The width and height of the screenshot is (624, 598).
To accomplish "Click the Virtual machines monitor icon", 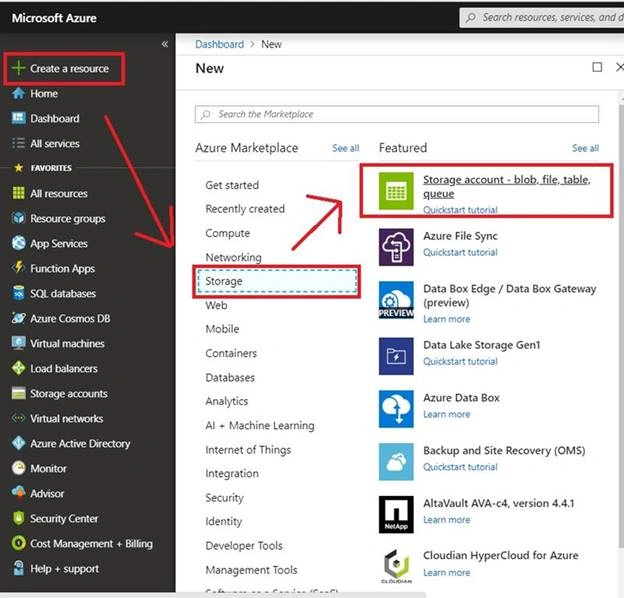I will (x=18, y=343).
